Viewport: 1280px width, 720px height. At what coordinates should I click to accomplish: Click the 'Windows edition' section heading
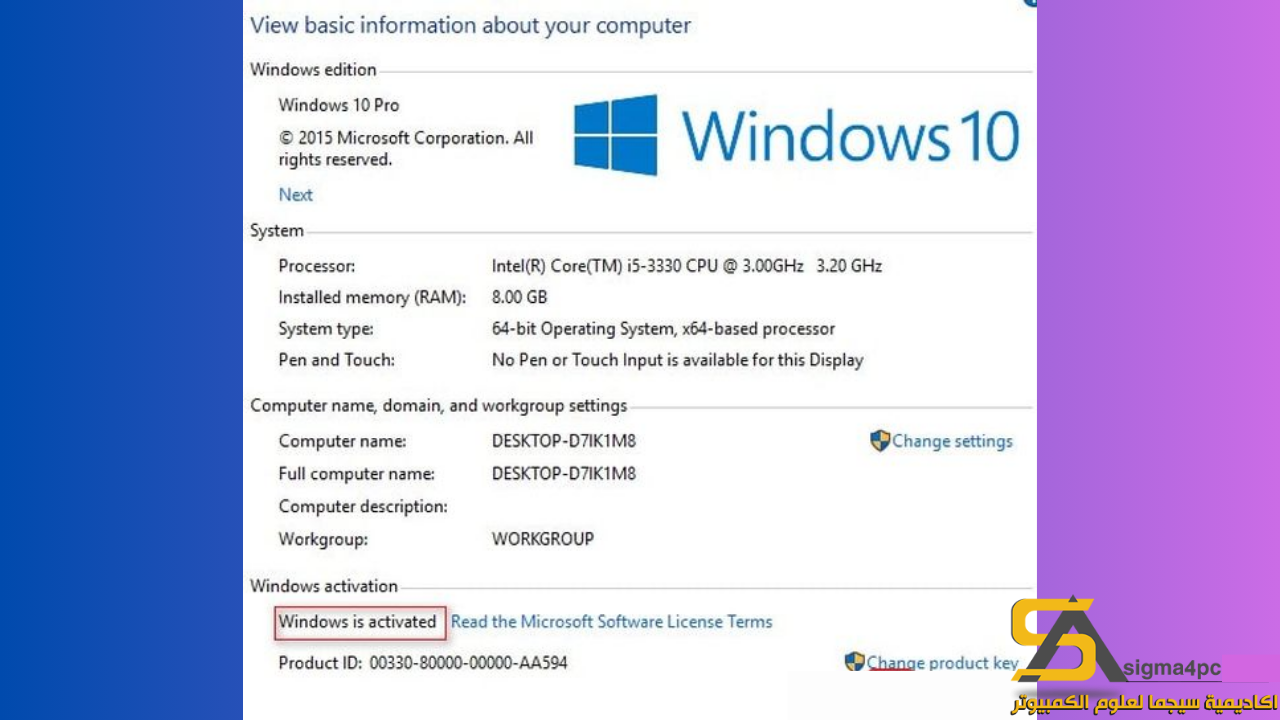click(x=313, y=69)
